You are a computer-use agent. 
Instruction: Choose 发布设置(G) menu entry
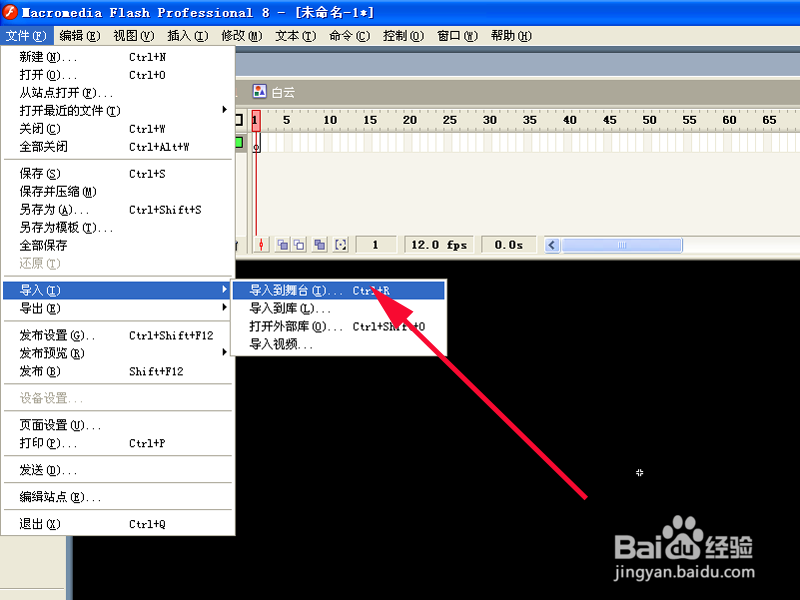tap(117, 335)
